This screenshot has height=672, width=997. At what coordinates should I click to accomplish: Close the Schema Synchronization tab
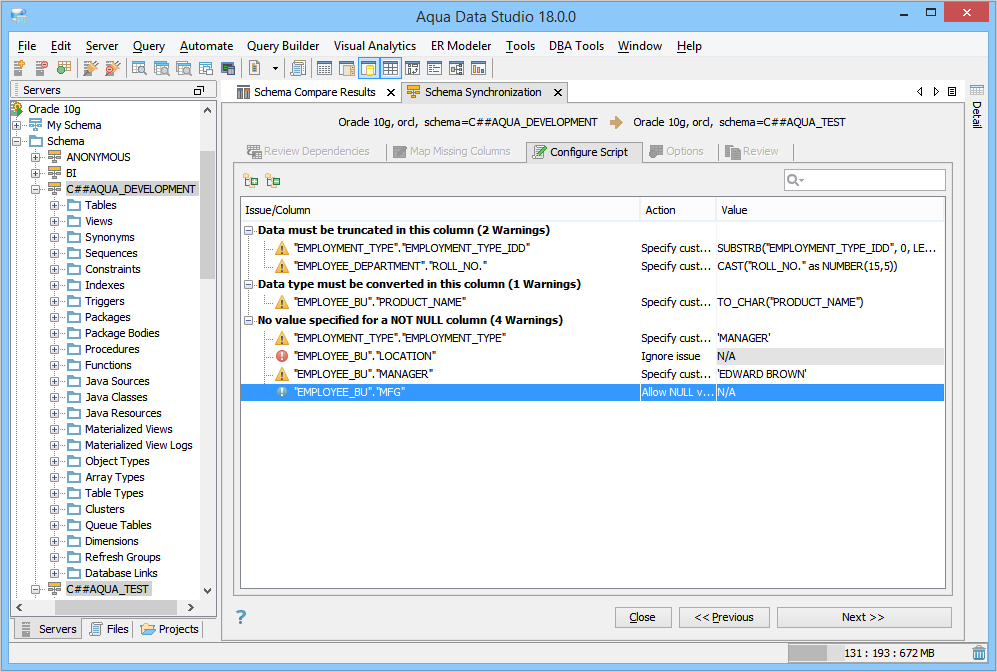[x=558, y=93]
